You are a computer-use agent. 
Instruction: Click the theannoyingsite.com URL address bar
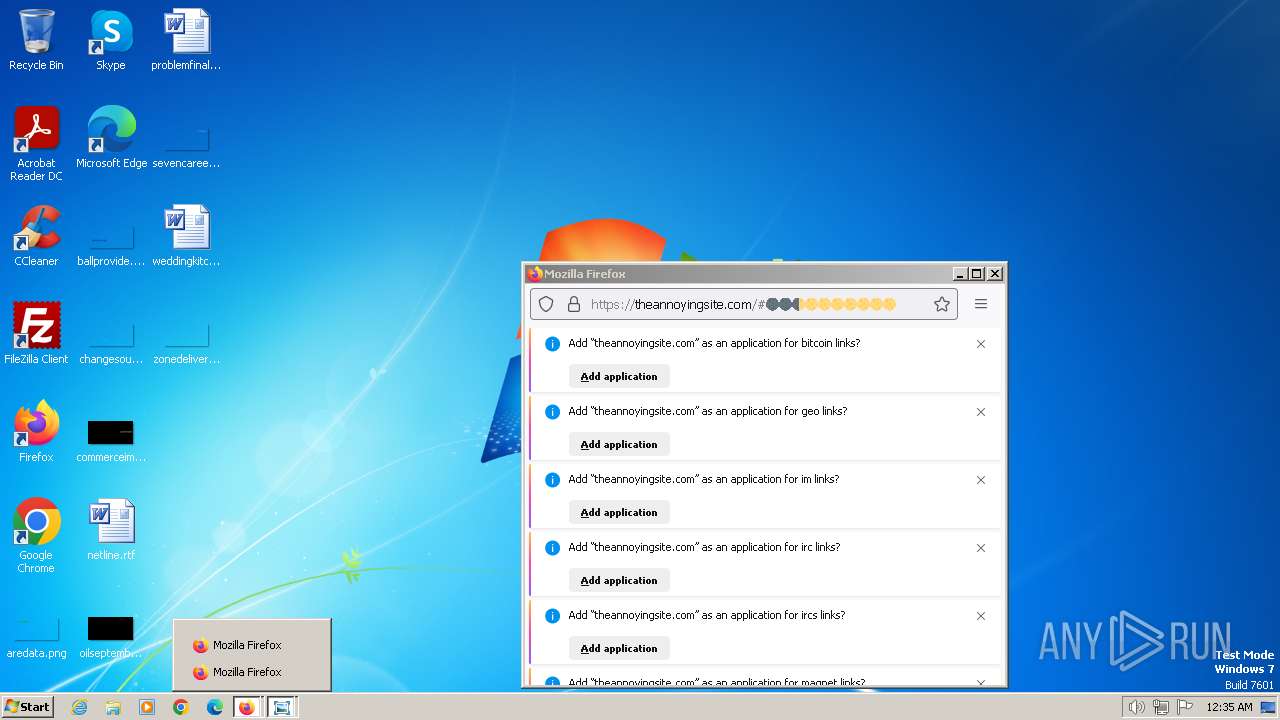743,304
